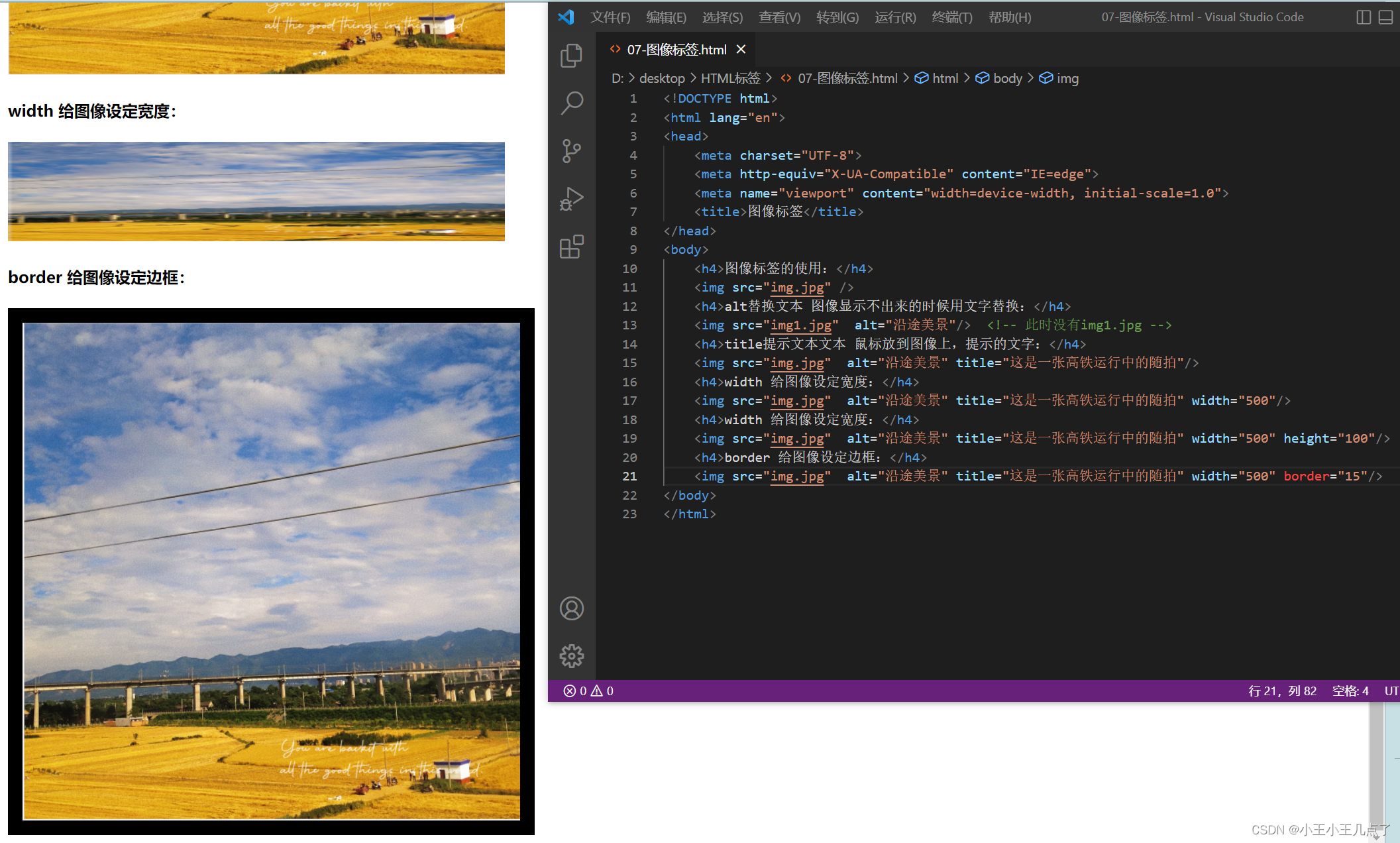Click the errors and warnings status indicator
The image size is (1400, 843).
coord(588,691)
